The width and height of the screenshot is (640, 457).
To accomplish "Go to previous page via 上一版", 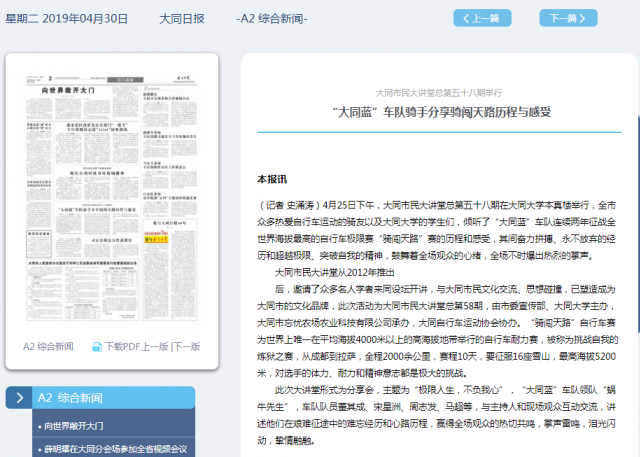I will (156, 347).
